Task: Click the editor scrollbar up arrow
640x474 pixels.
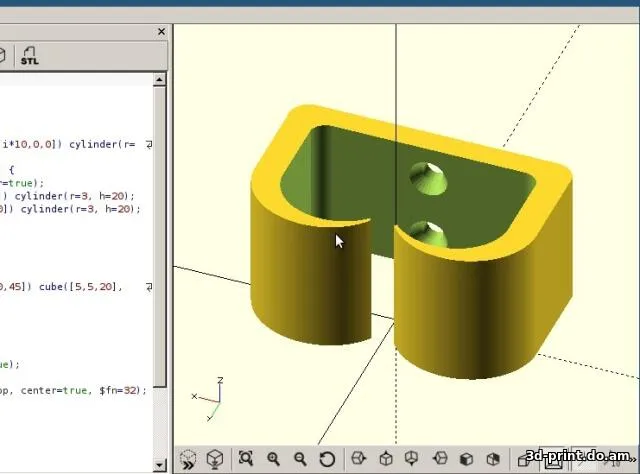Action: coord(160,79)
